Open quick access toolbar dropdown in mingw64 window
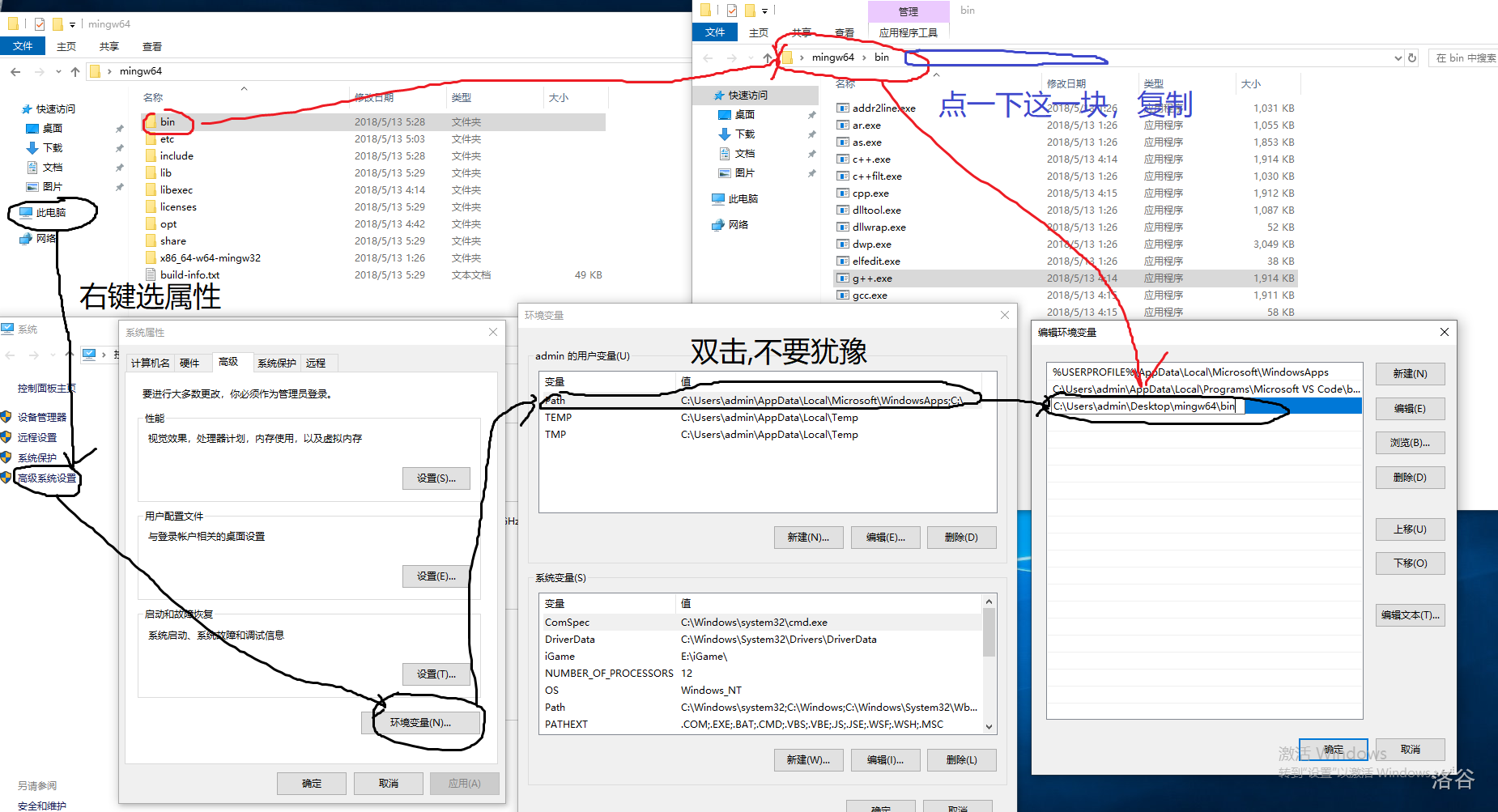 point(72,24)
